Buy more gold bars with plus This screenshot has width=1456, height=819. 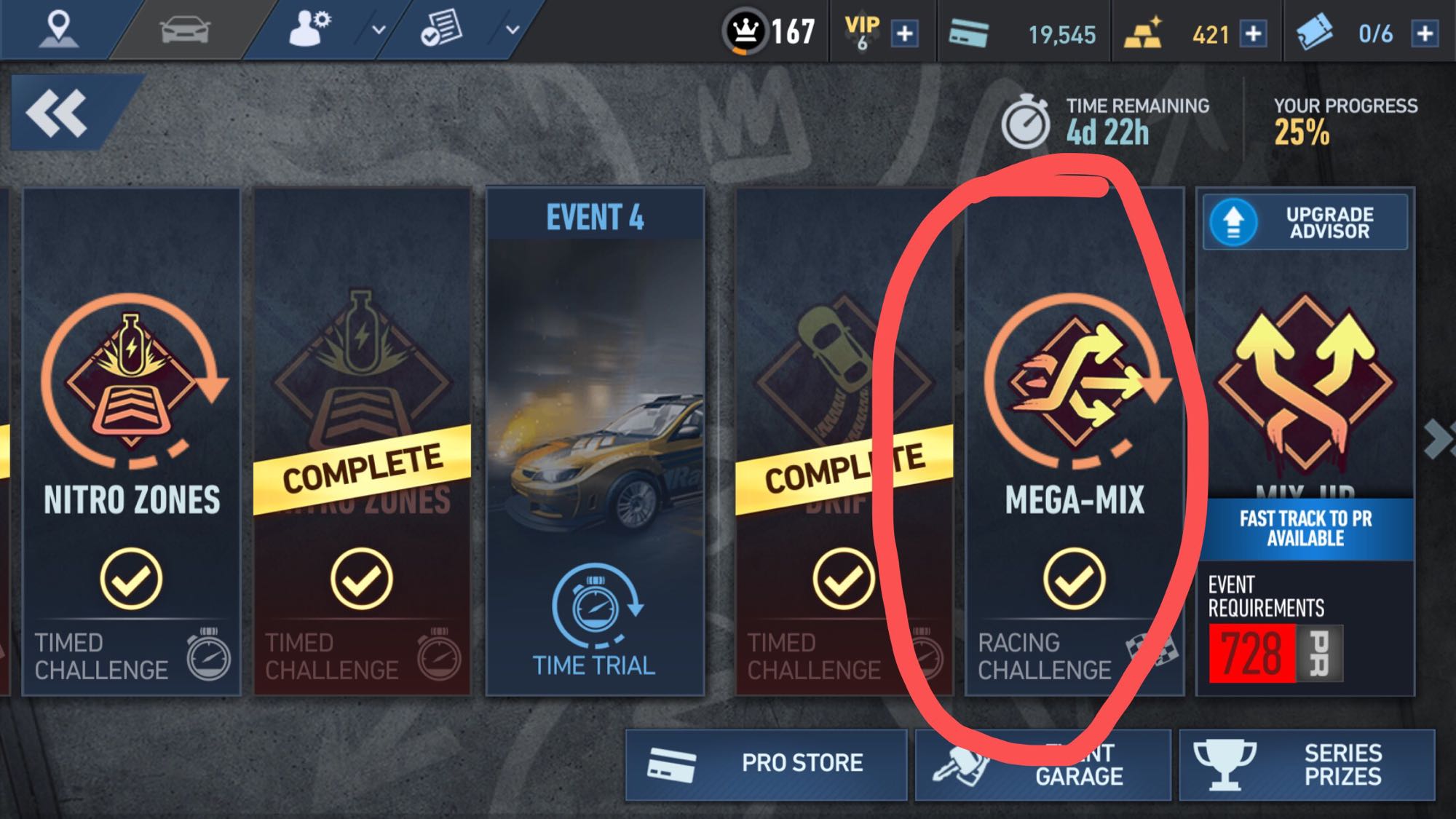(1253, 33)
